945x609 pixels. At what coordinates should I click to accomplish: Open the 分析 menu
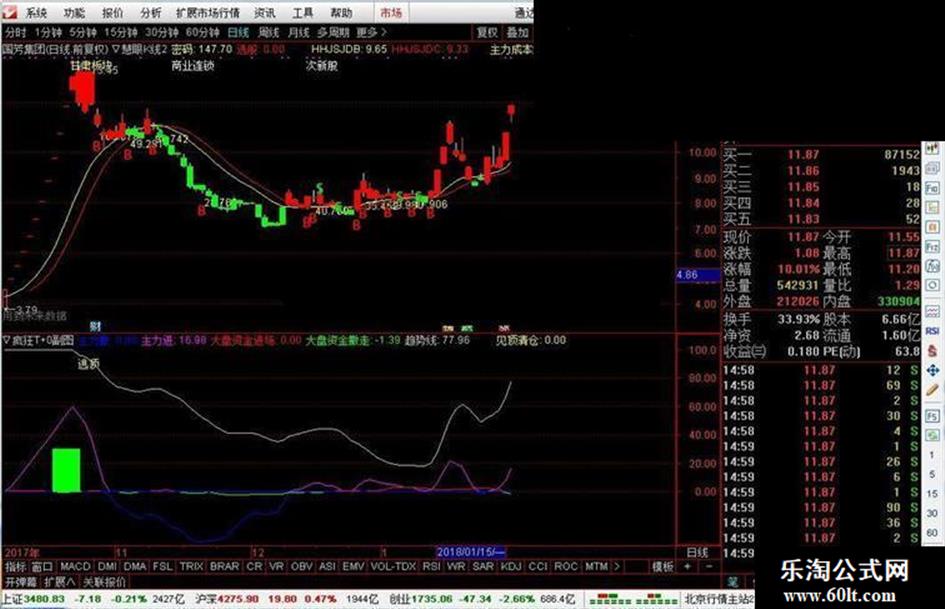pyautogui.click(x=151, y=12)
